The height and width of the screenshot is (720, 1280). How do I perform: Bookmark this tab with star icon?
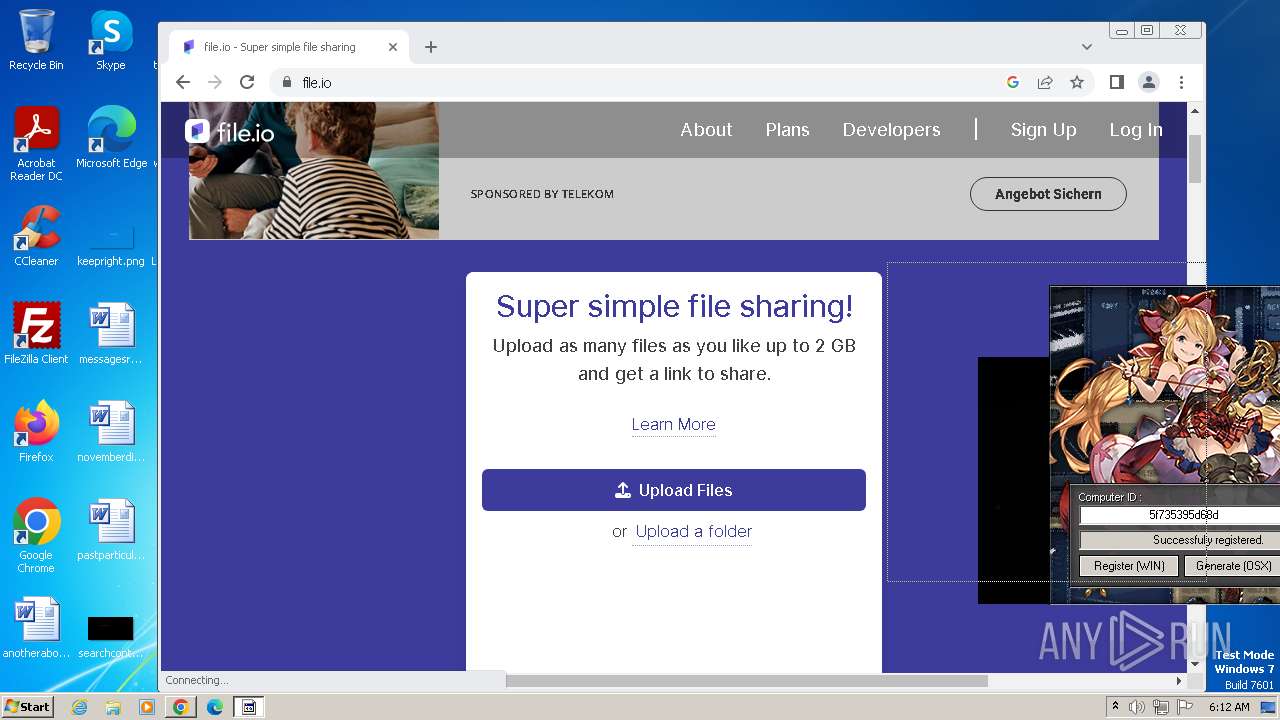1077,82
